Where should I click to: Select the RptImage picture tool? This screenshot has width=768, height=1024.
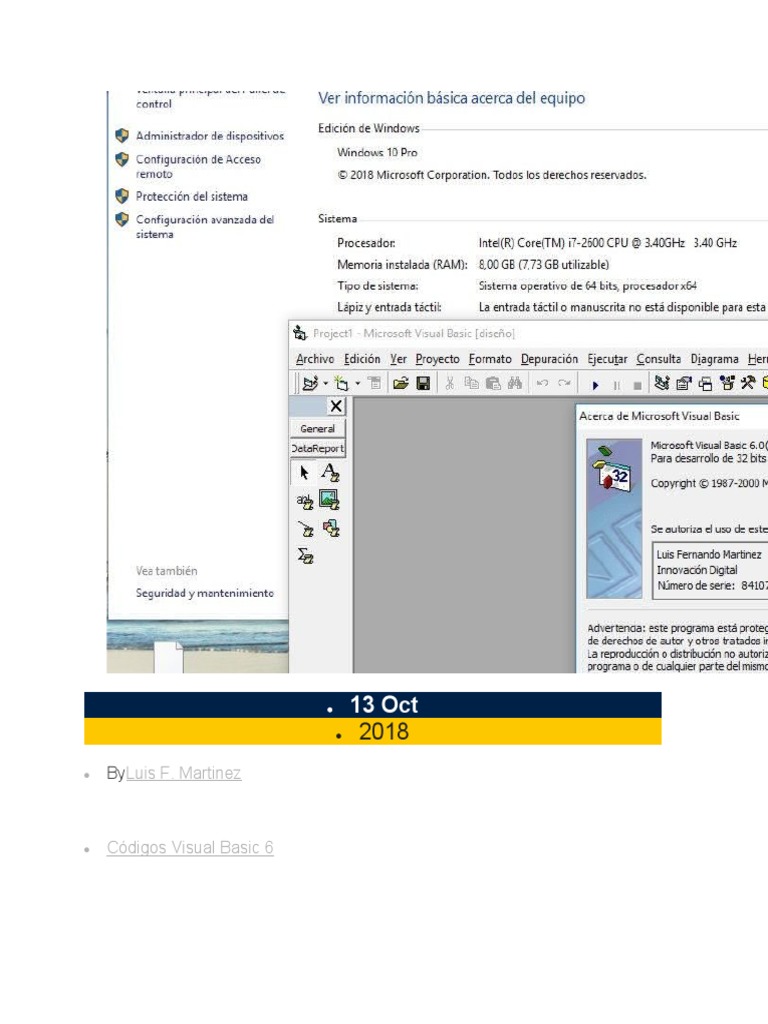pyautogui.click(x=330, y=500)
